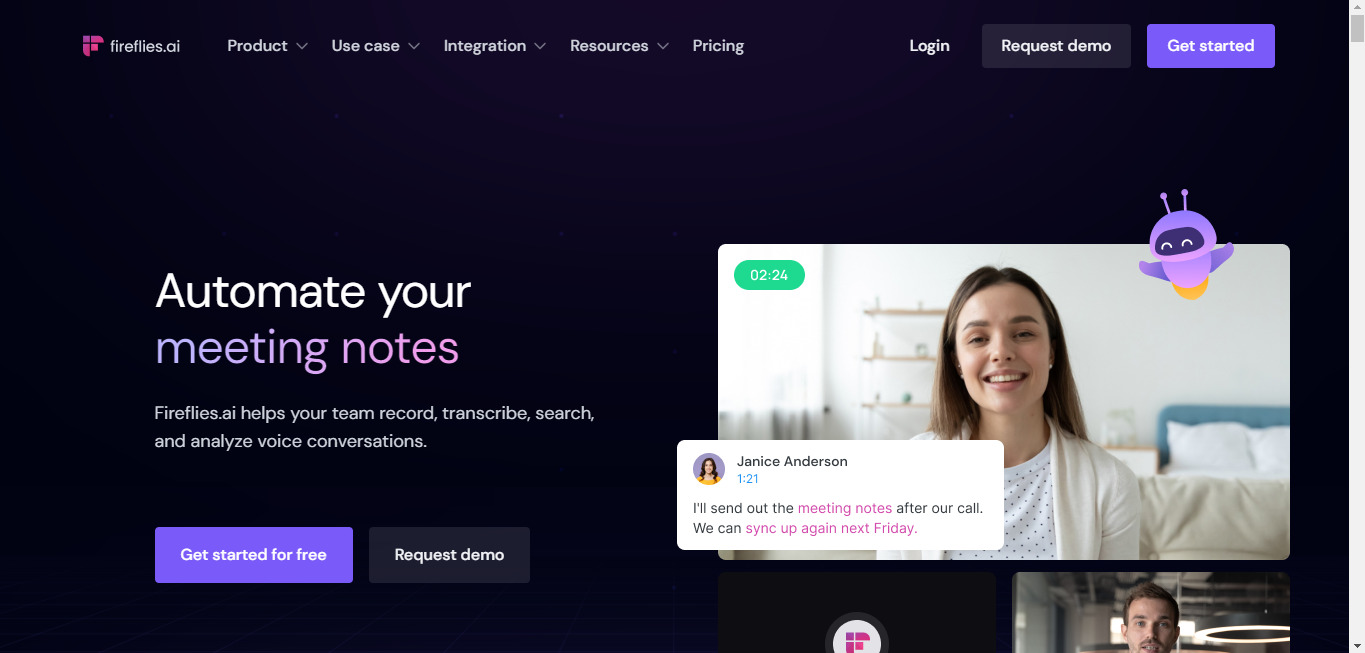This screenshot has width=1365, height=653.
Task: Expand the Use case dropdown chevron
Action: pyautogui.click(x=414, y=46)
